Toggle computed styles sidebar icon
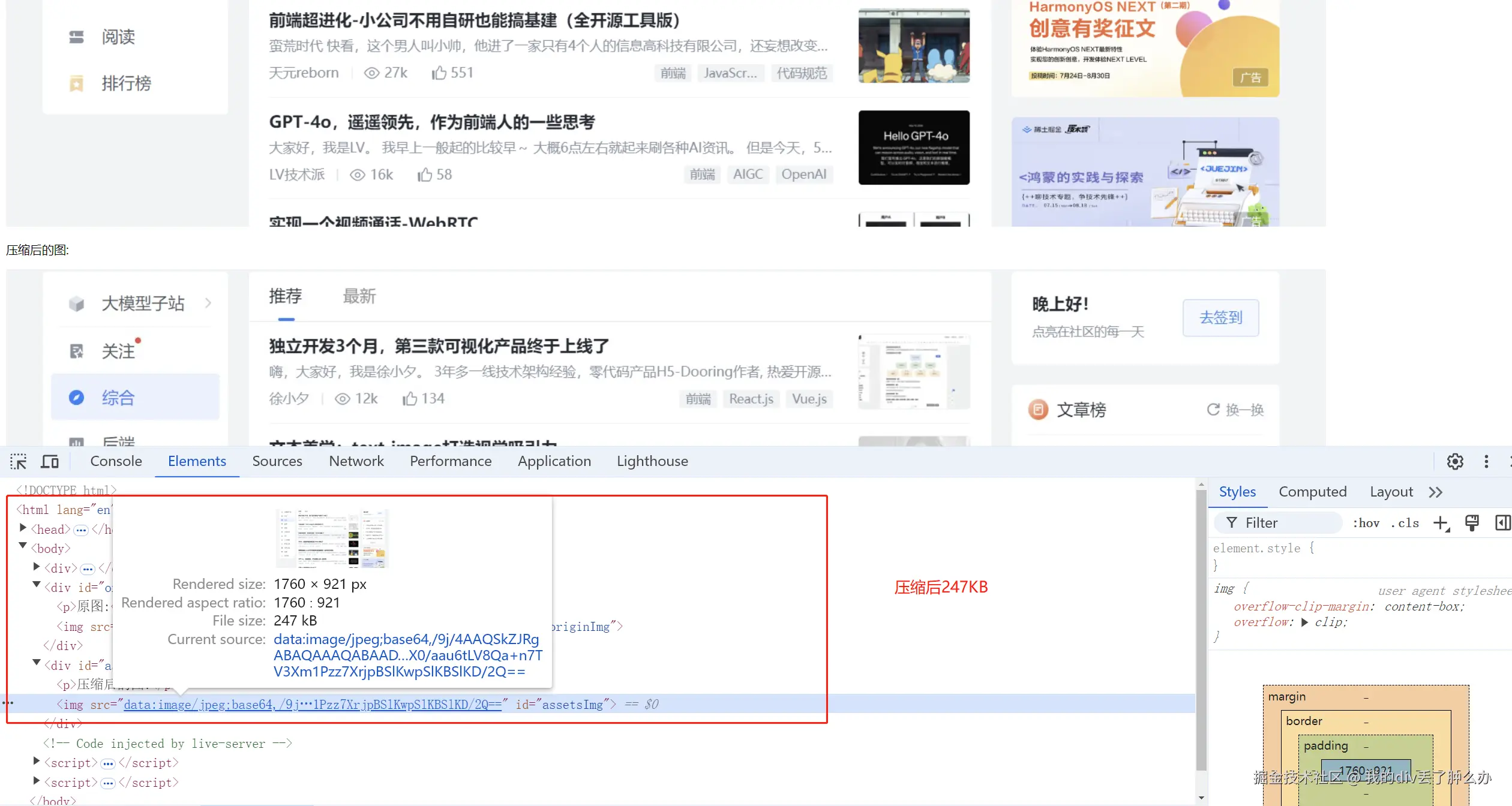Viewport: 1512px width, 806px height. [1502, 523]
